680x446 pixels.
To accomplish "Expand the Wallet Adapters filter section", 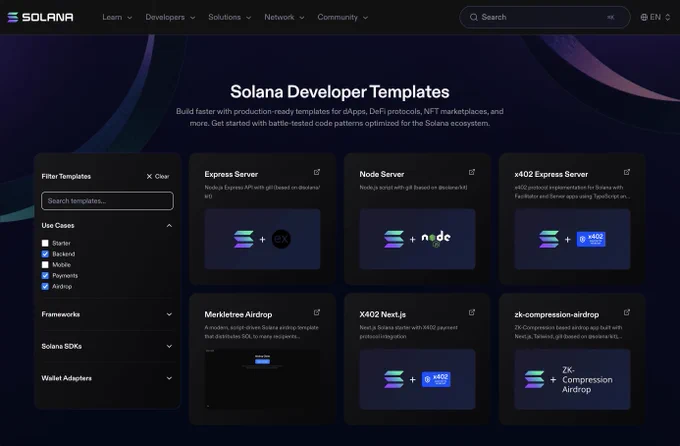I will 107,378.
